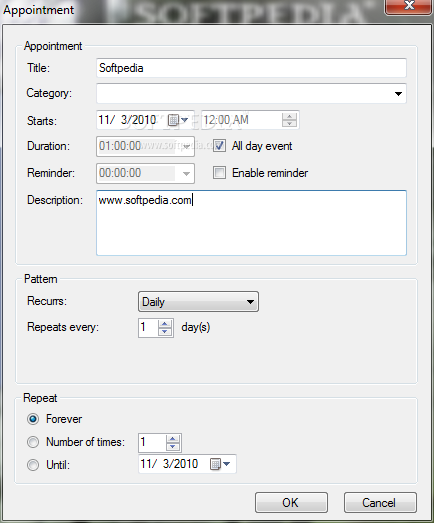434x523 pixels.
Task: Select the Forever repeat option
Action: coord(33,419)
